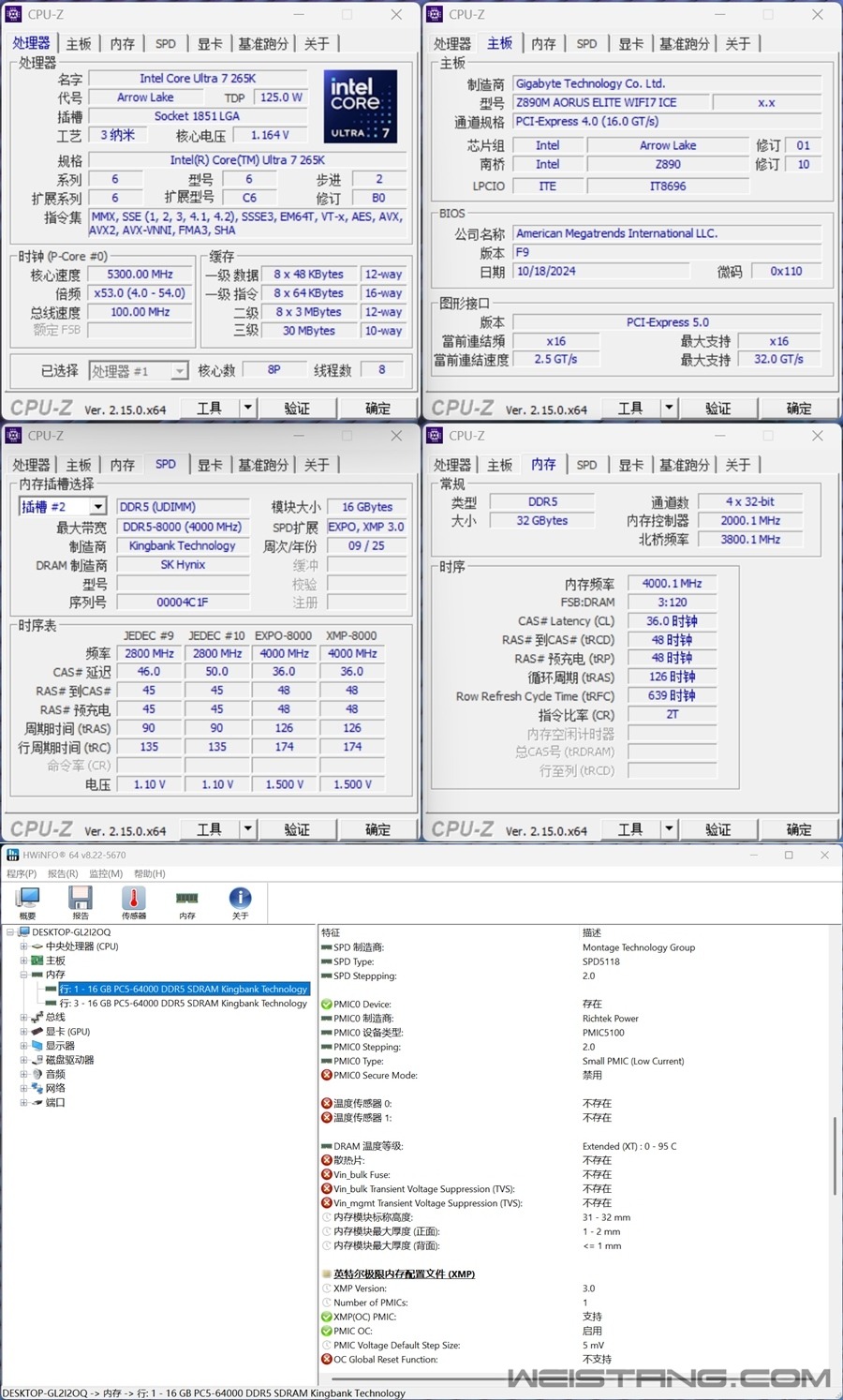Click CPU-Z app icon in mainboard window title
Screen dimensions: 843x1400
tap(435, 14)
